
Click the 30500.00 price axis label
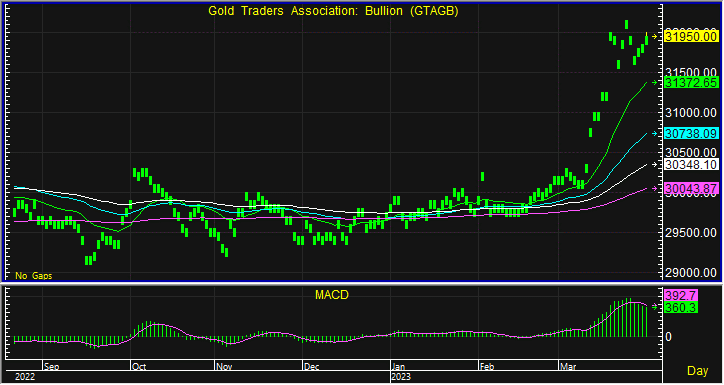click(691, 152)
